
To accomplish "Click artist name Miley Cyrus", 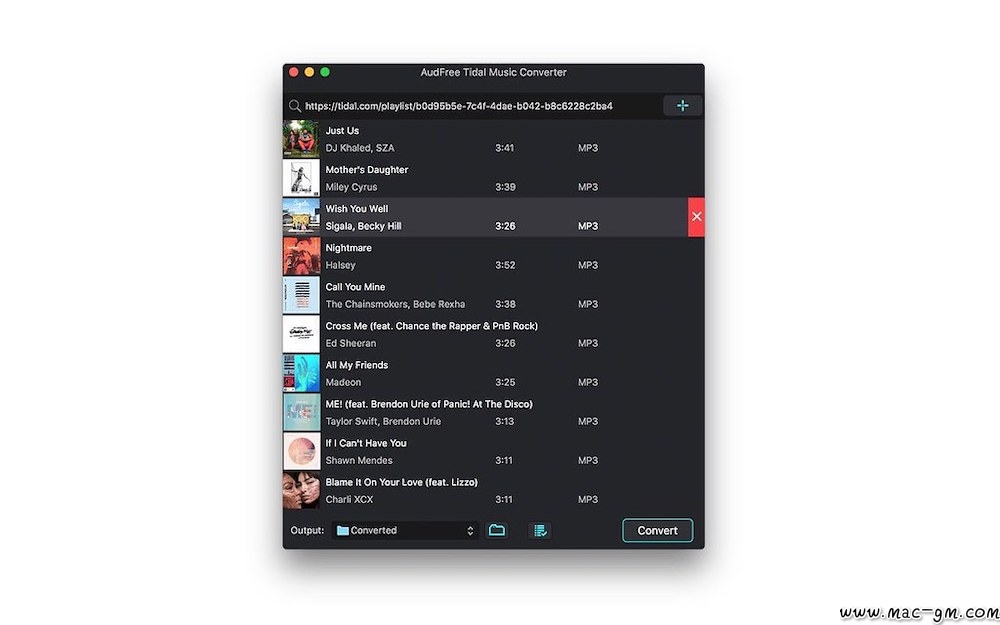I will click(x=351, y=187).
